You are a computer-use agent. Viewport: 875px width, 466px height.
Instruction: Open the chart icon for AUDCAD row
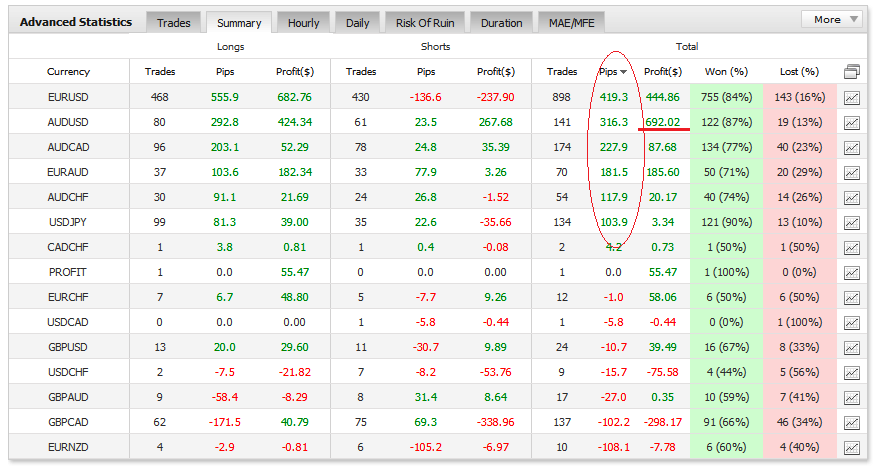pyautogui.click(x=852, y=148)
